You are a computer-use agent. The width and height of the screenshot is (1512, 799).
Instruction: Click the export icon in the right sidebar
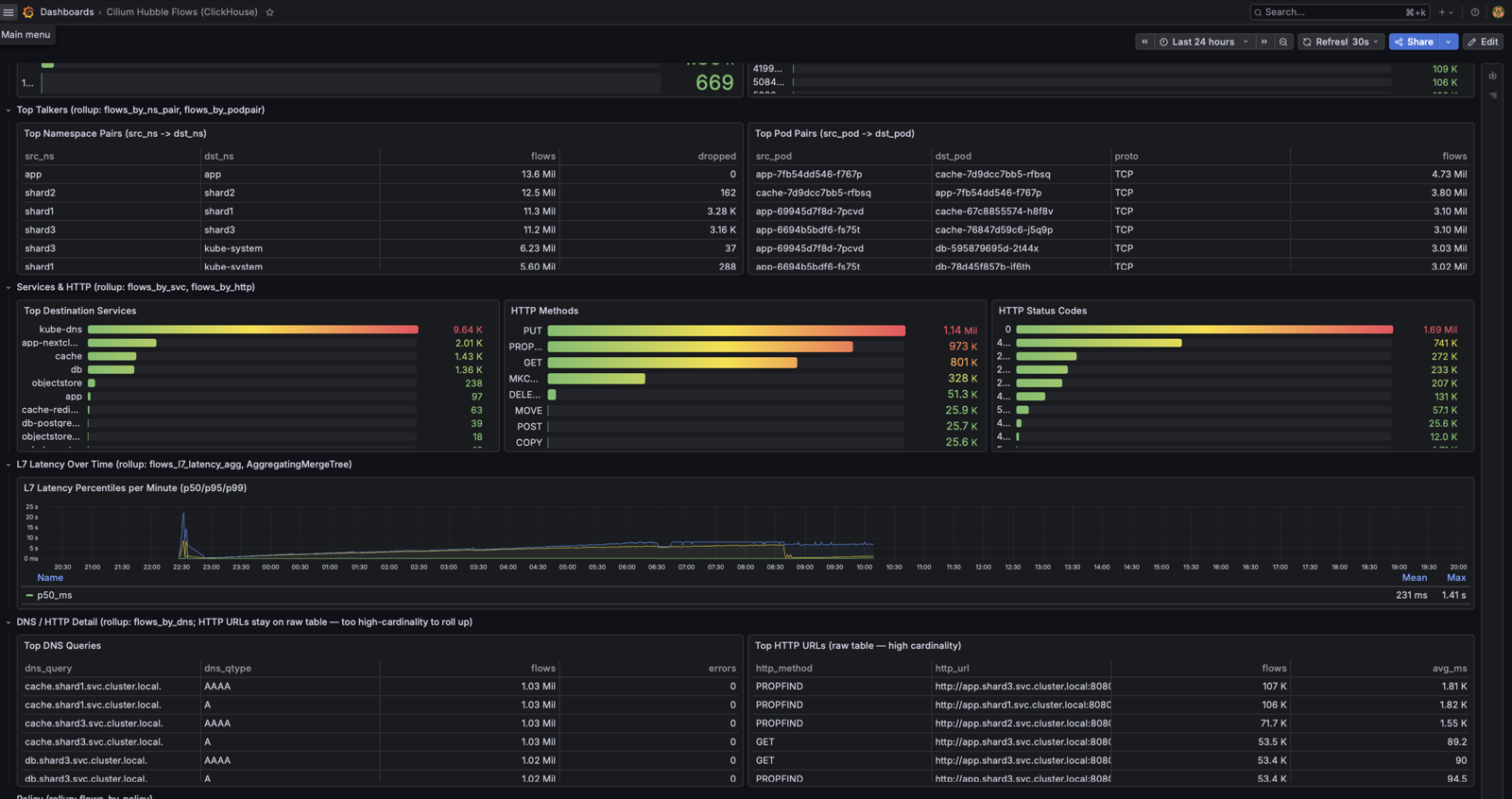[x=1493, y=76]
